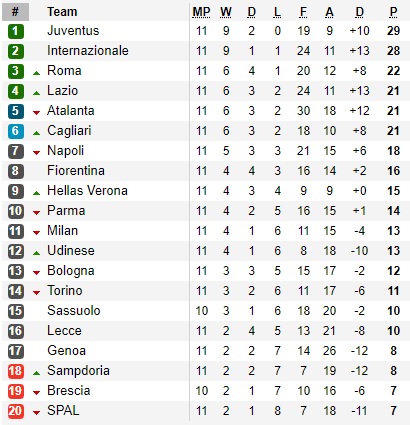Click the red rank 20 badge for SPAL
The image size is (410, 425).
coord(16,411)
